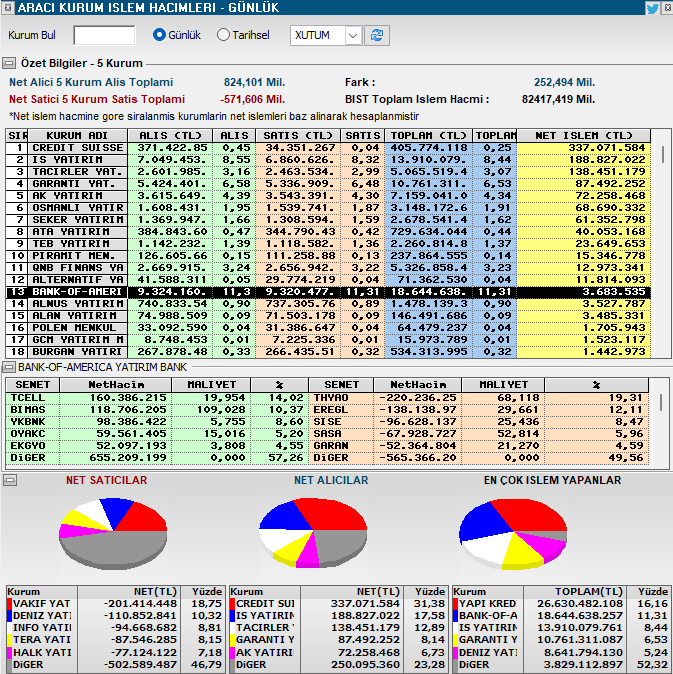The image size is (673, 674).
Task: Select the POLEN MENKUL row
Action: coord(328,328)
